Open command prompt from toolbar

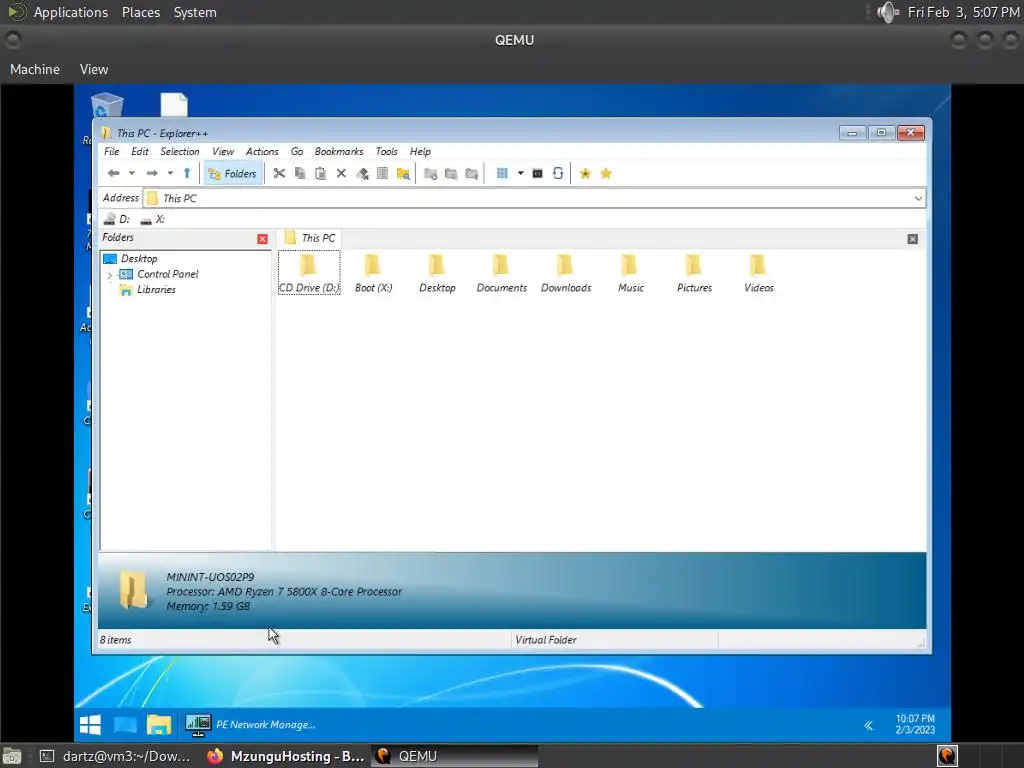537,174
